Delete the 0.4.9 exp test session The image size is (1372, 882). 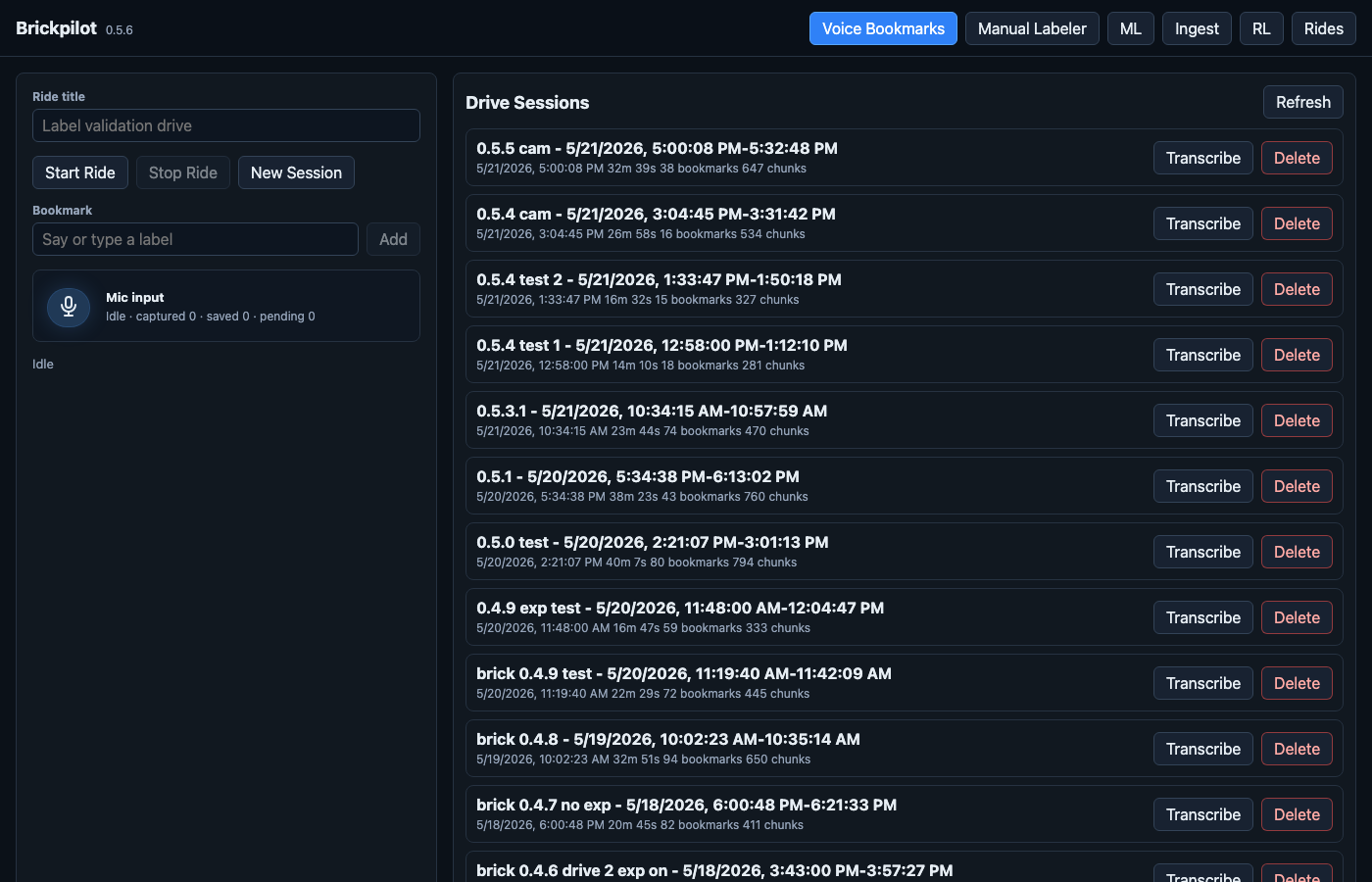pos(1297,617)
